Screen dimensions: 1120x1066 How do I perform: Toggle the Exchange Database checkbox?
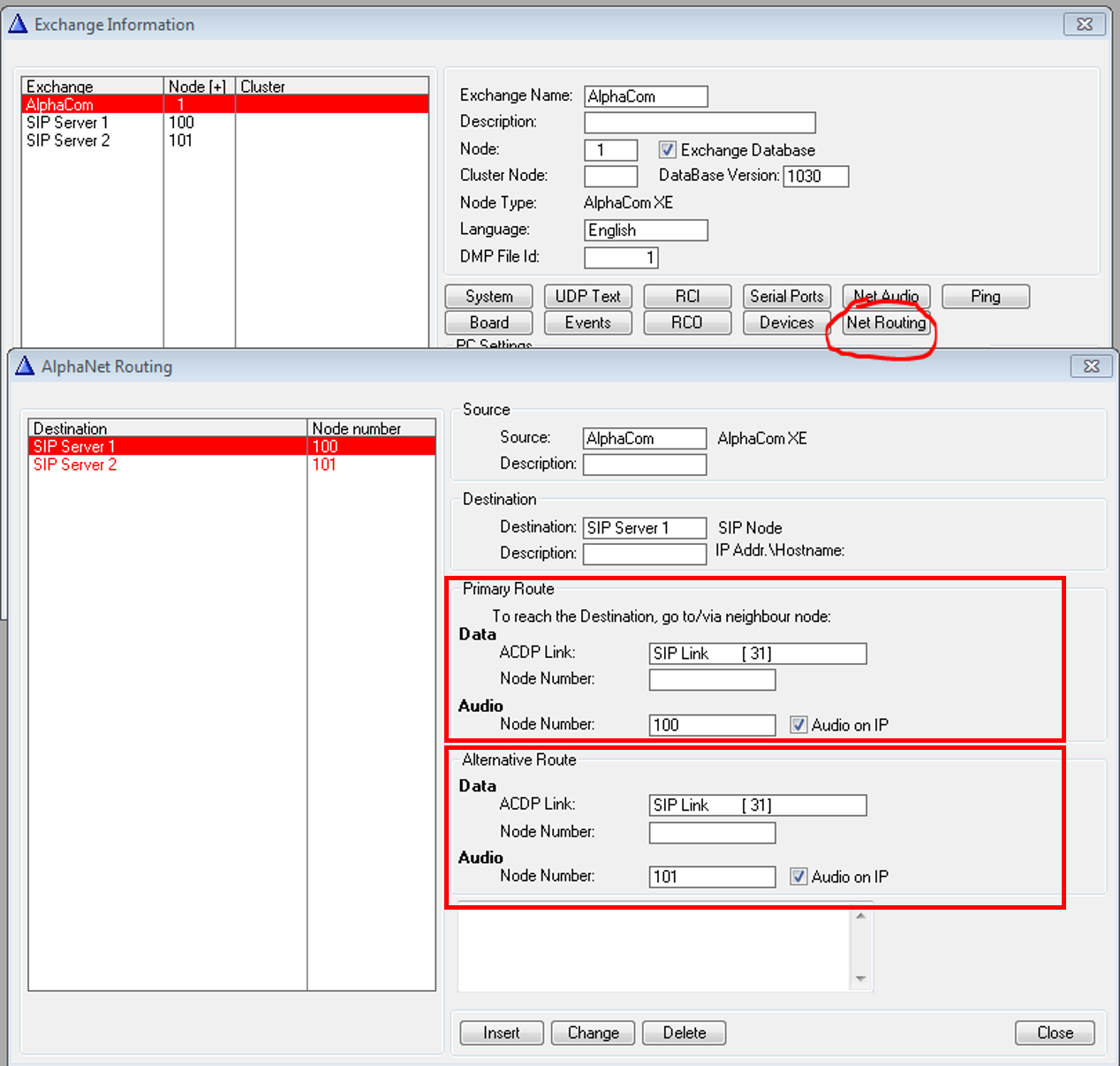(668, 150)
